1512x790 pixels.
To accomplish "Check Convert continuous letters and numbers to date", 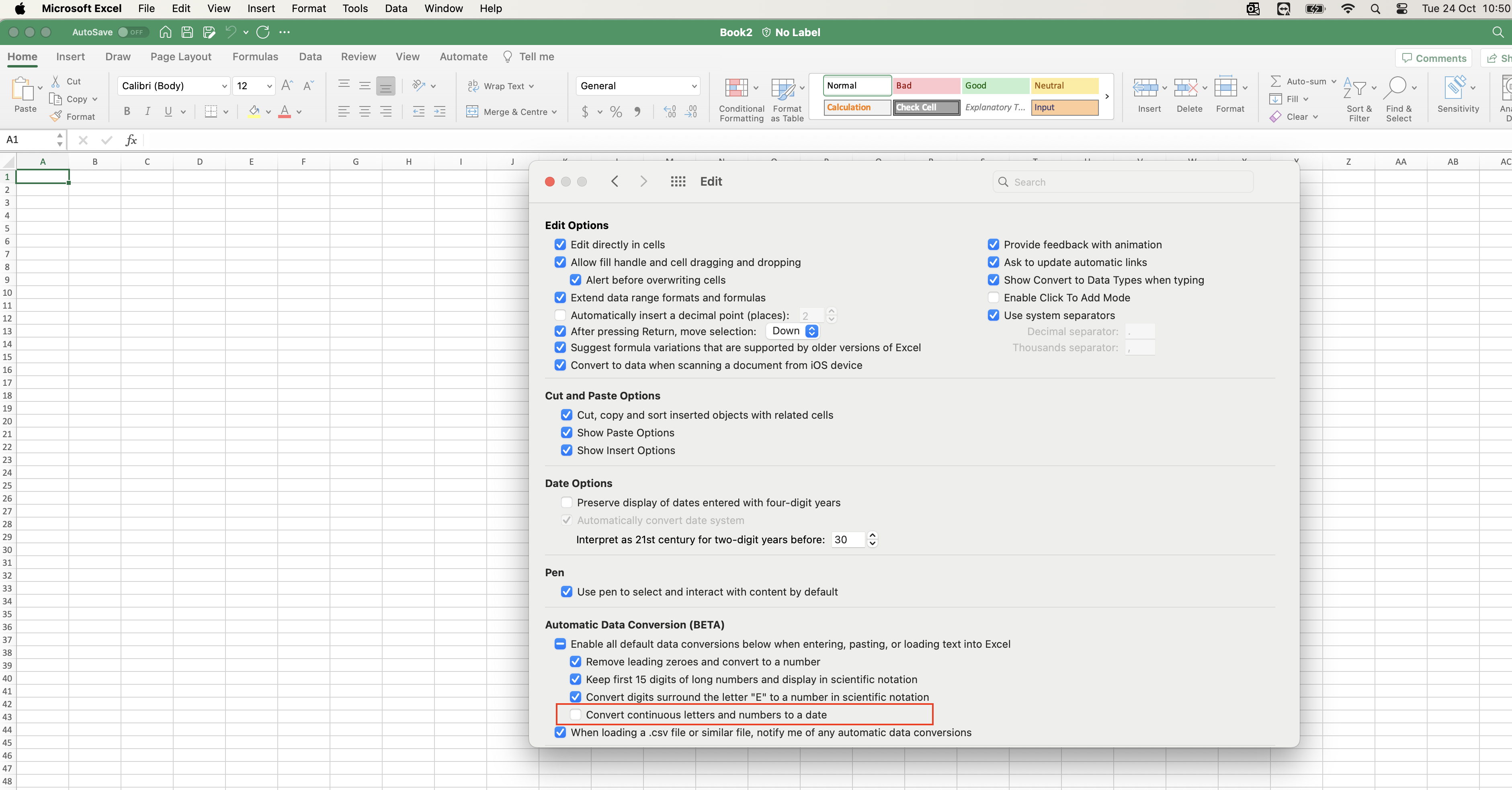I will pos(575,714).
